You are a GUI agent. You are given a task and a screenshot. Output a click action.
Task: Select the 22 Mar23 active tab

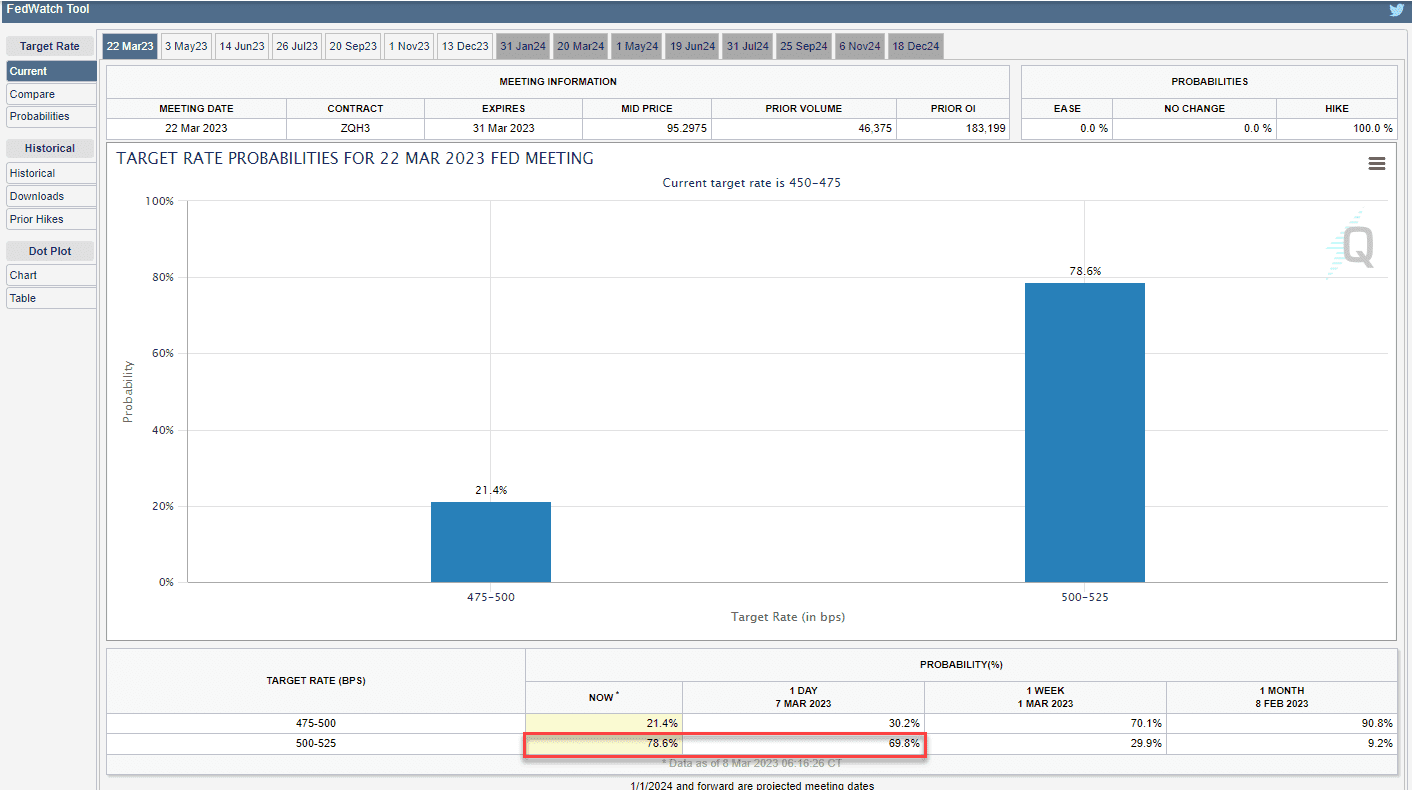tap(130, 46)
